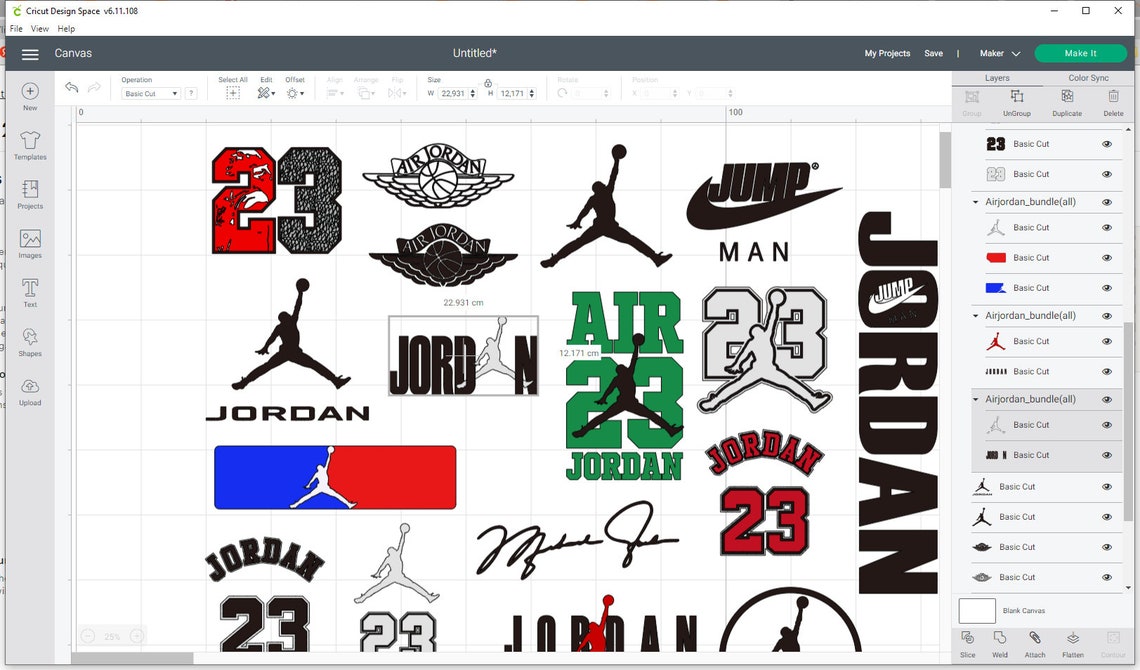Screen dimensions: 1140x670
Task: Select the vertical JORDAN text design
Action: tap(898, 402)
